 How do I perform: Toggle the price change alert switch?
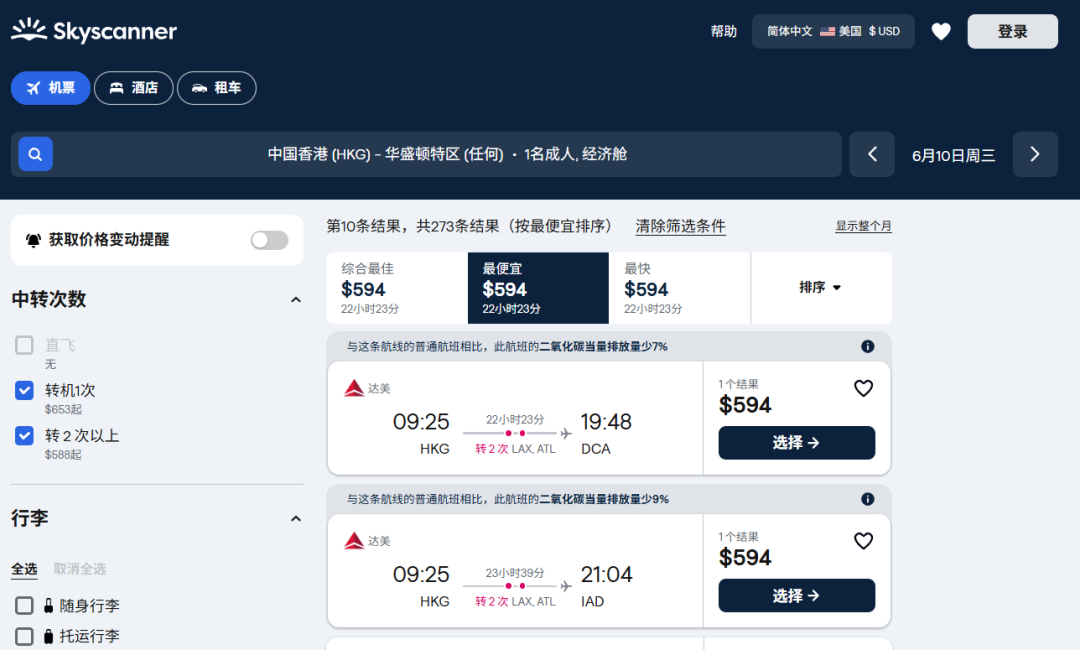(x=269, y=240)
